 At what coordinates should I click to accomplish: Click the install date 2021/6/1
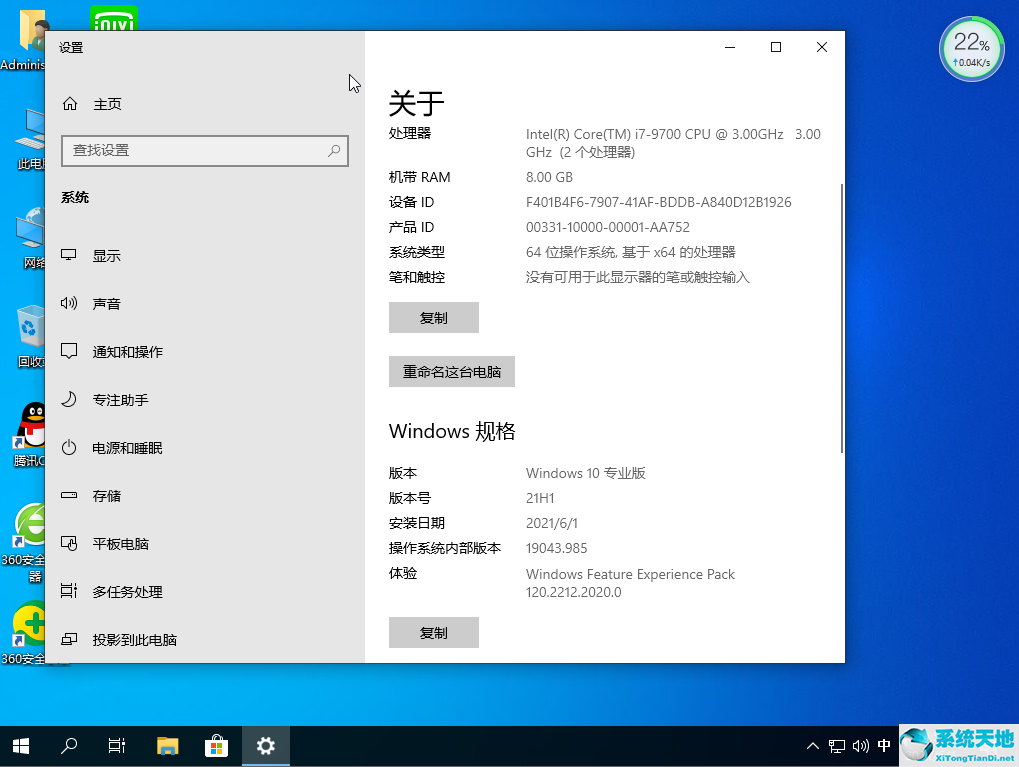tap(552, 523)
